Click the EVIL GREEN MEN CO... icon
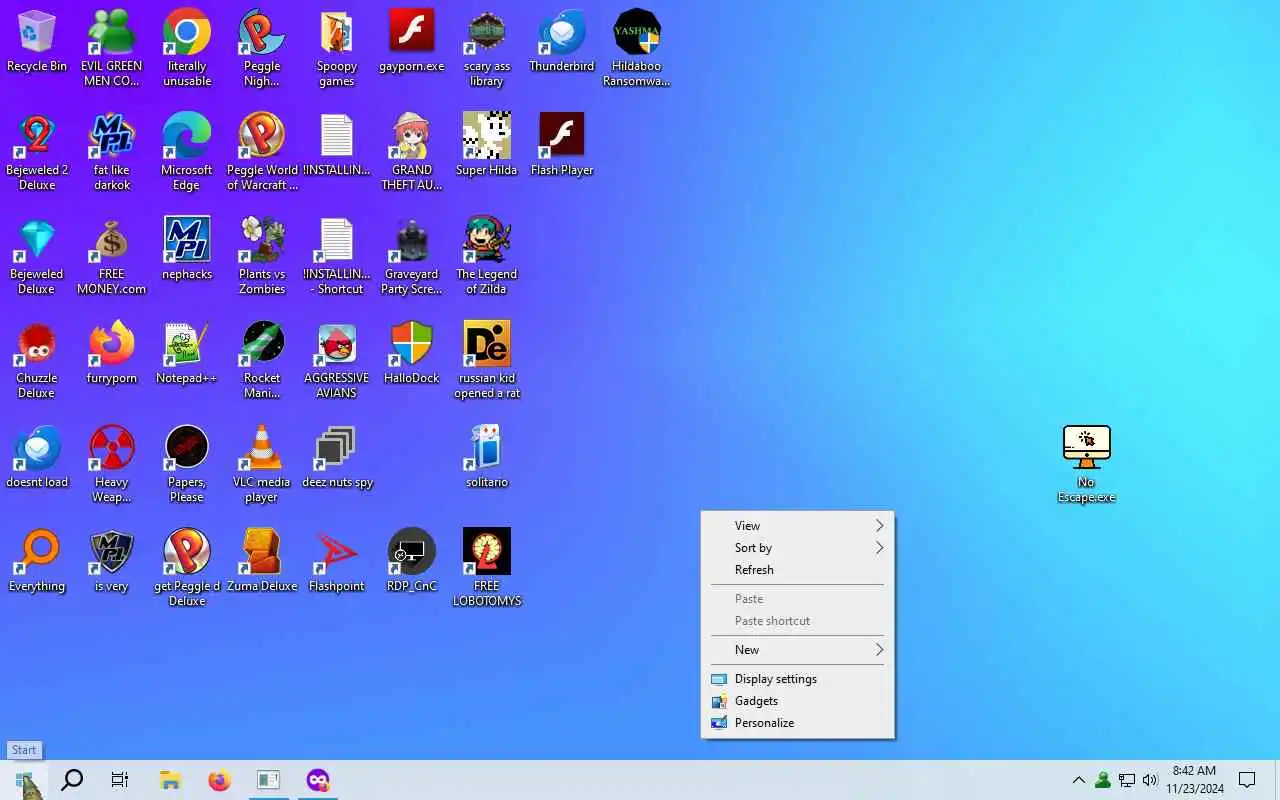Image resolution: width=1280 pixels, height=800 pixels. (x=112, y=48)
